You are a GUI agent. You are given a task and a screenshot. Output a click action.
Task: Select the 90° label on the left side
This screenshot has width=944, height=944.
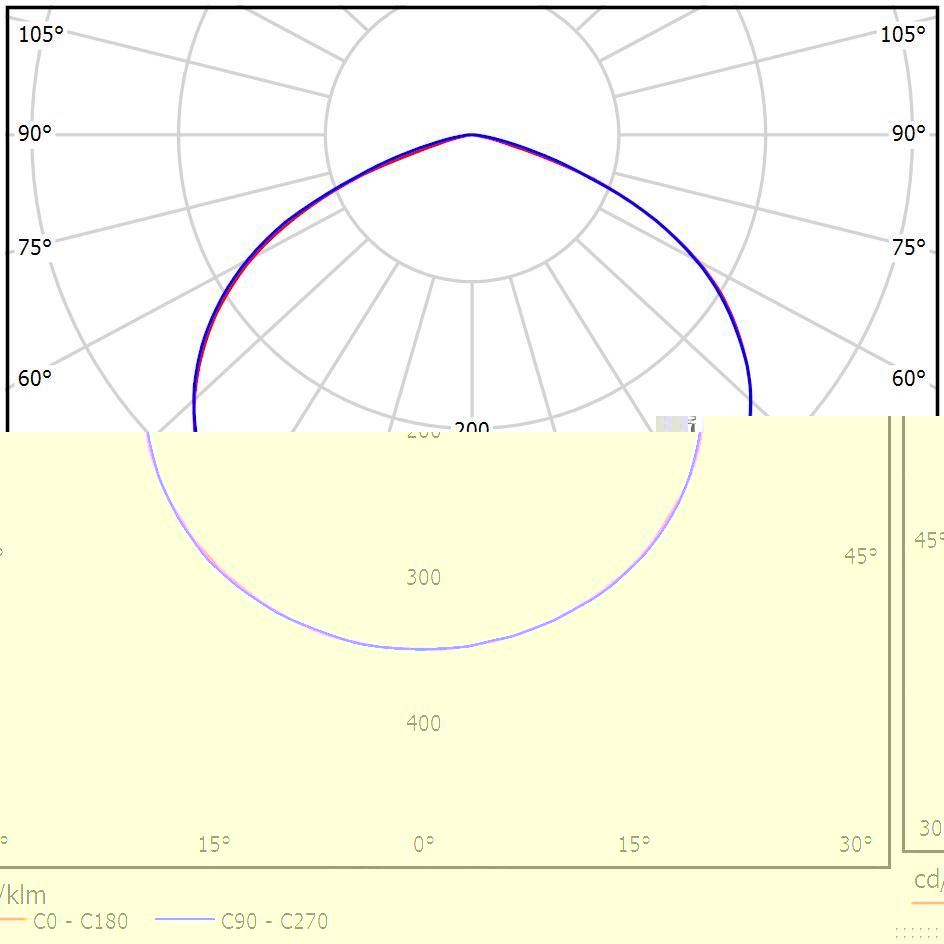35,134
